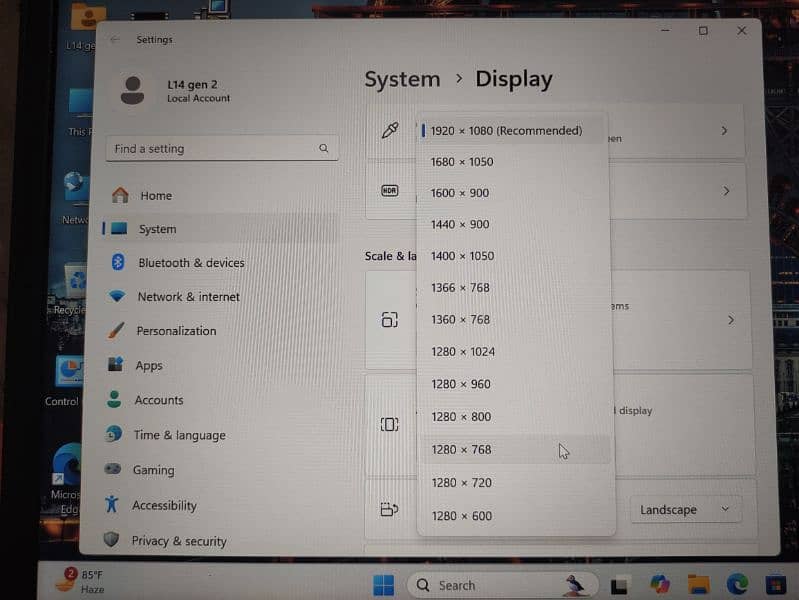Open Time & language settings
Image resolution: width=799 pixels, height=600 pixels.
coord(179,435)
